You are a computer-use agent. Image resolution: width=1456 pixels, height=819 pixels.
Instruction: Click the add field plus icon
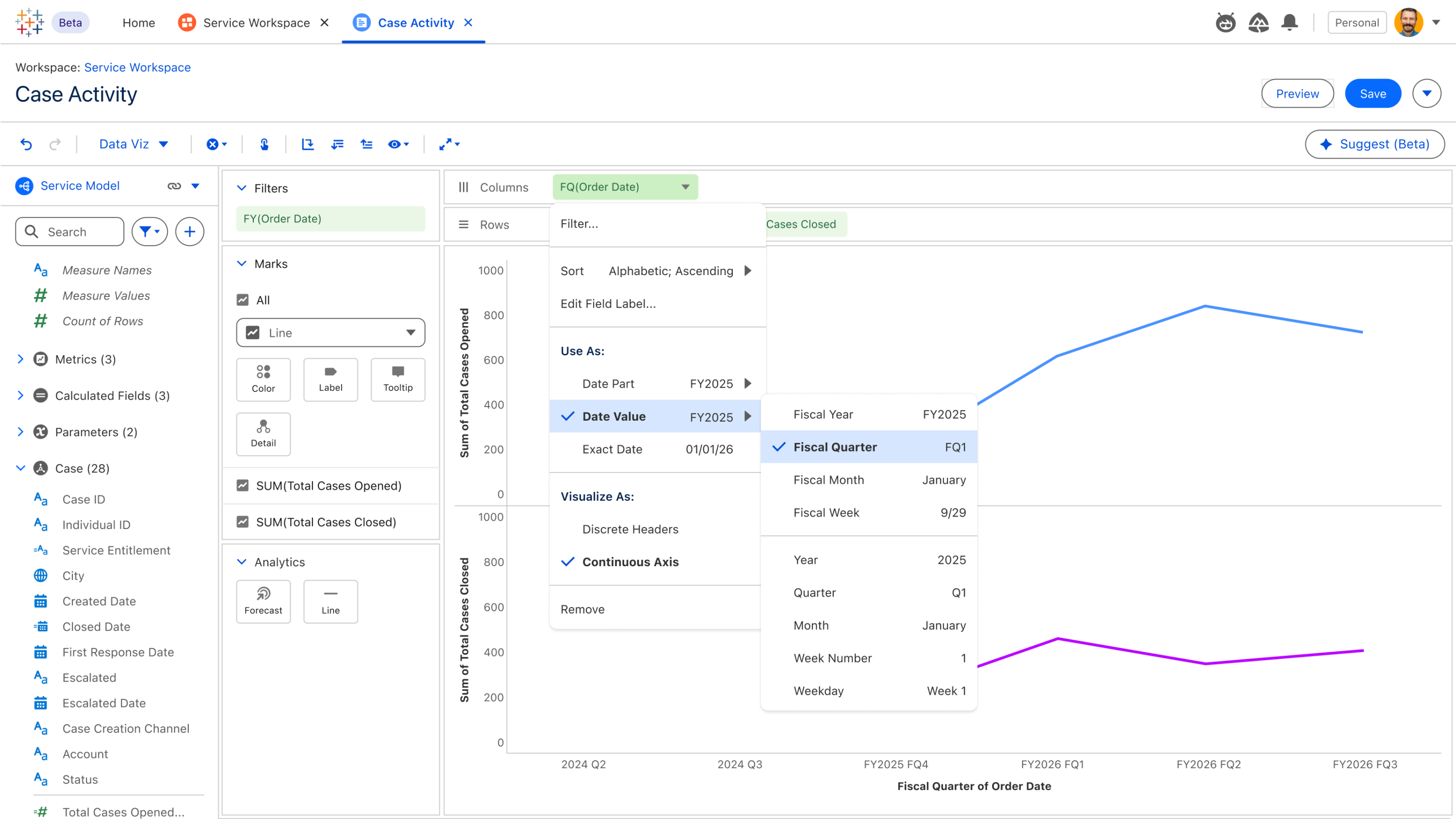coord(189,232)
